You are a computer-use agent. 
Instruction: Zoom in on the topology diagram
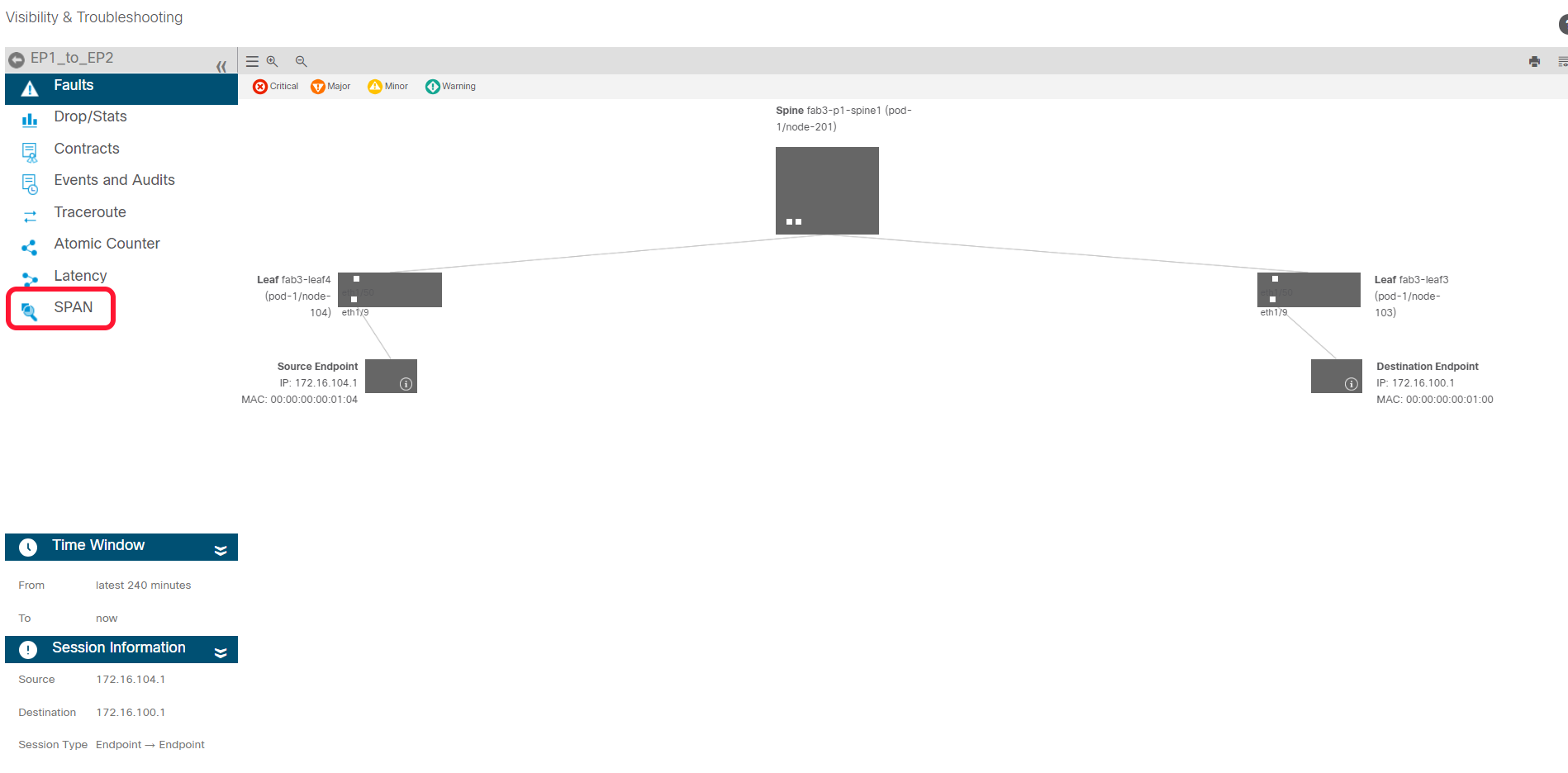point(272,62)
